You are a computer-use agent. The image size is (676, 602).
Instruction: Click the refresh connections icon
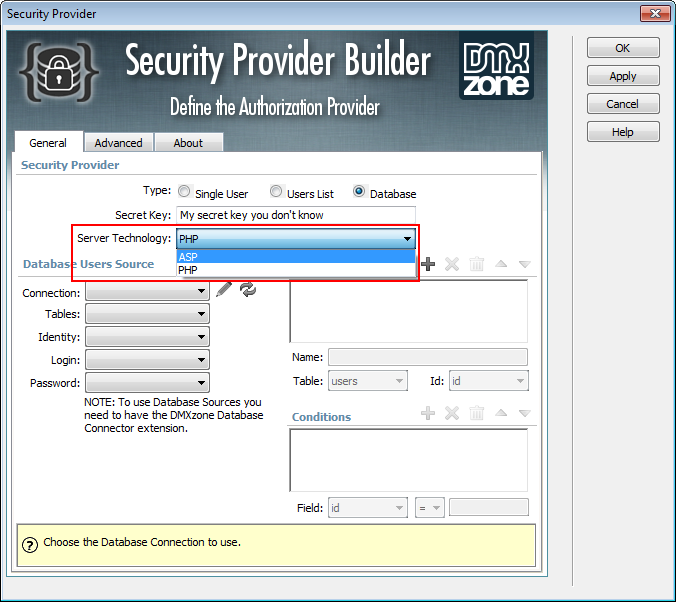(x=248, y=289)
